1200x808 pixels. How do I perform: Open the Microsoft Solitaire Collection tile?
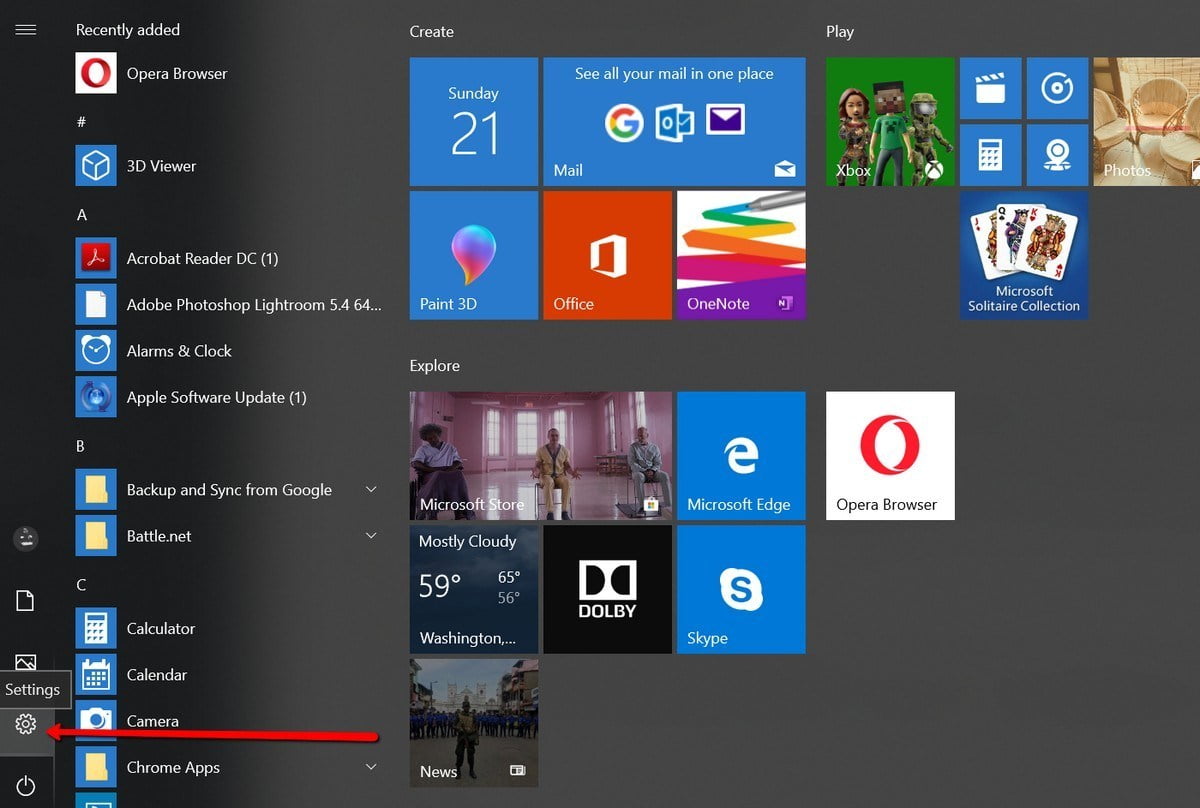(x=1023, y=254)
